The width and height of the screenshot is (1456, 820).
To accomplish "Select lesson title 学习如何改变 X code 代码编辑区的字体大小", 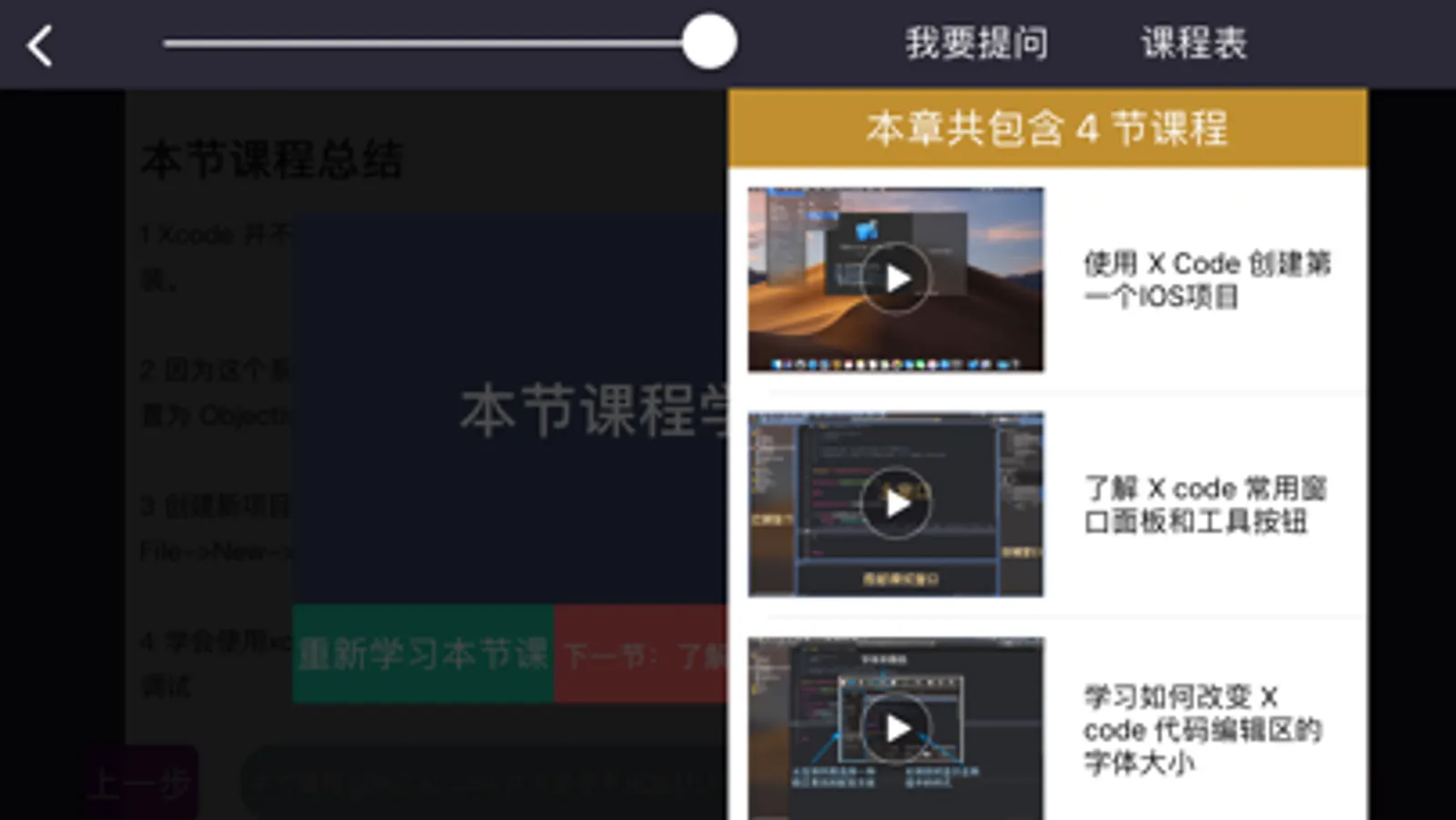I will (x=1202, y=729).
